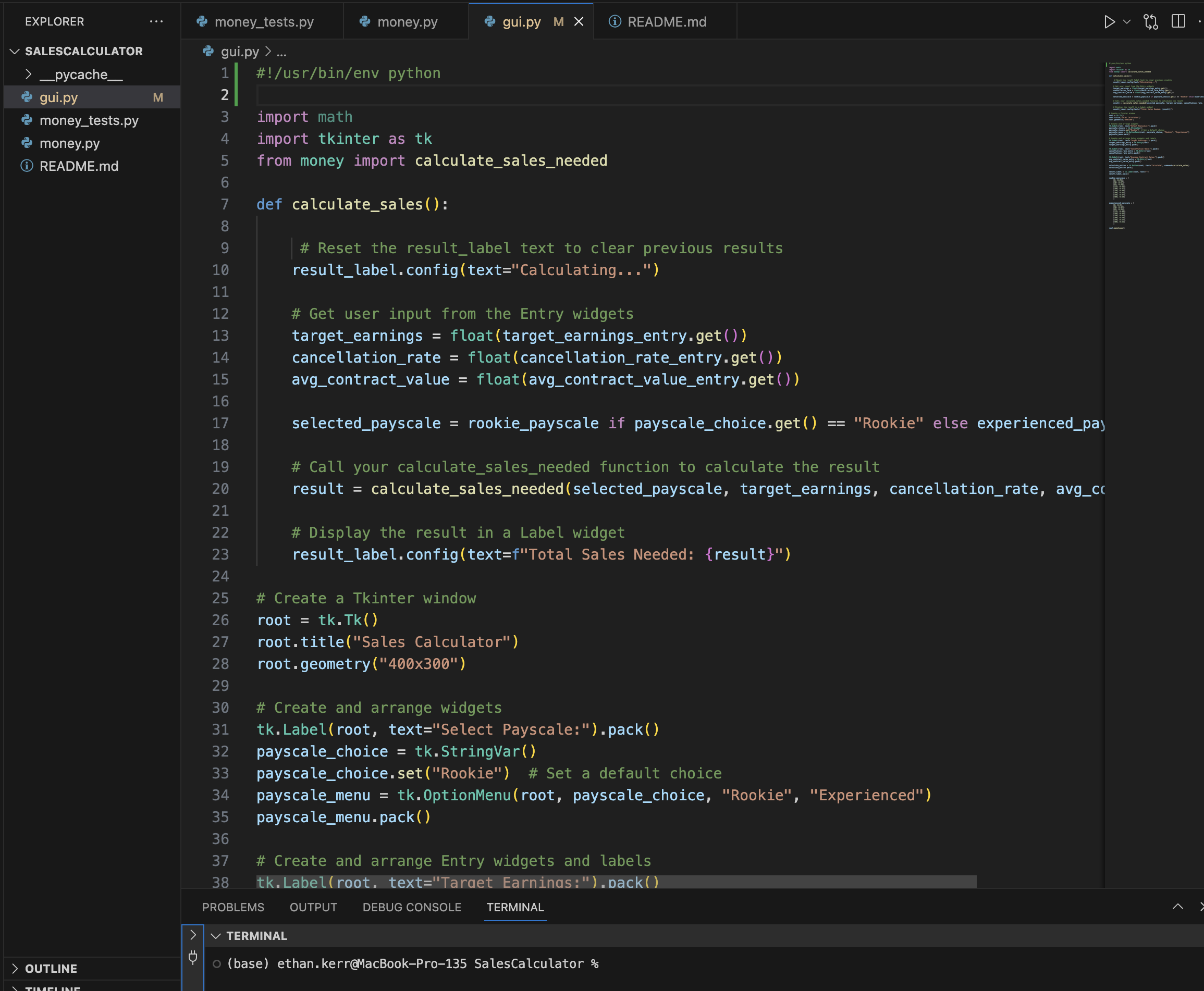Switch to the README.md tab
The width and height of the screenshot is (1204, 991).
[x=666, y=22]
